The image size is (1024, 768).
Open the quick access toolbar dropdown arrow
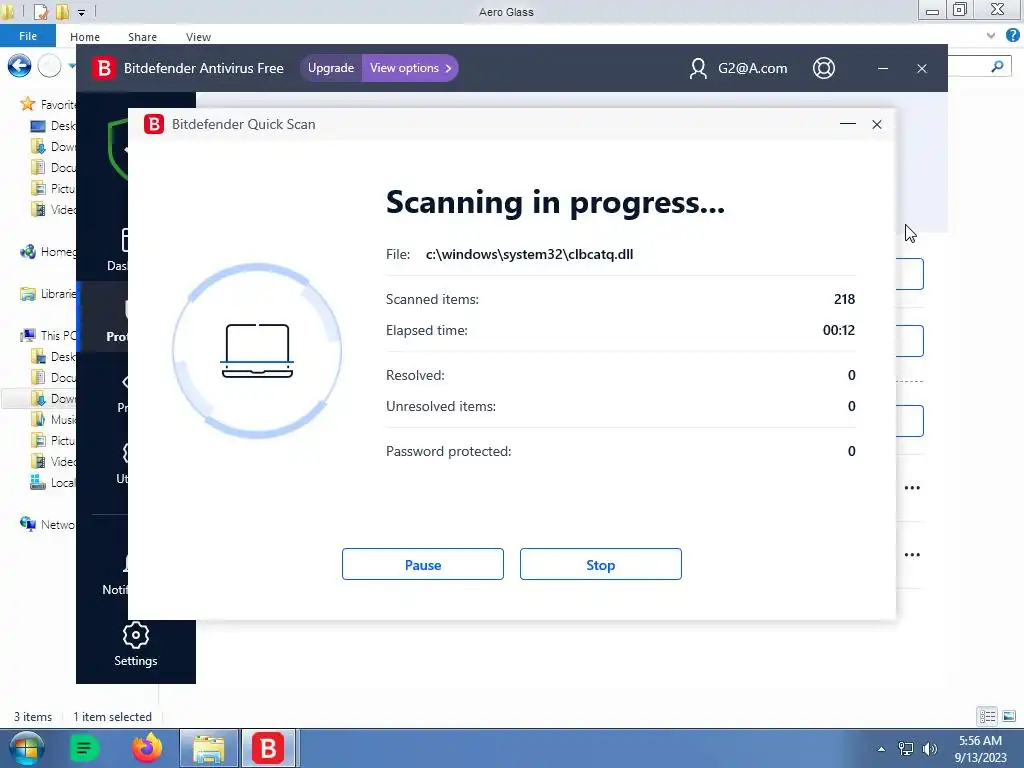coord(81,12)
